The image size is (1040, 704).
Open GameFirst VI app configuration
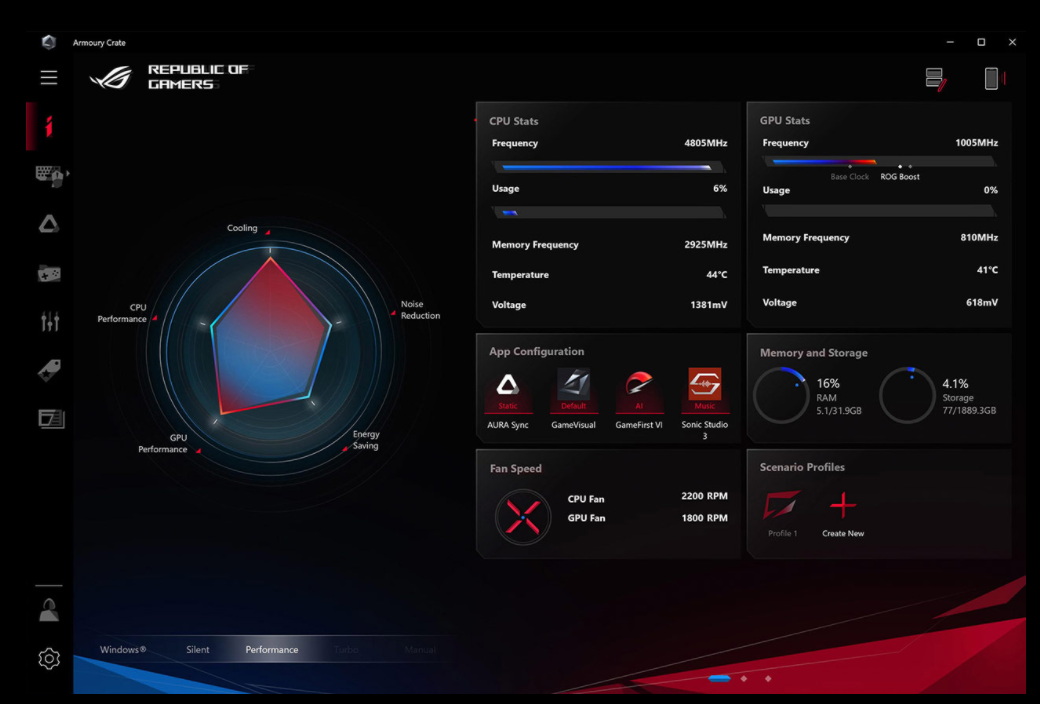pos(639,398)
